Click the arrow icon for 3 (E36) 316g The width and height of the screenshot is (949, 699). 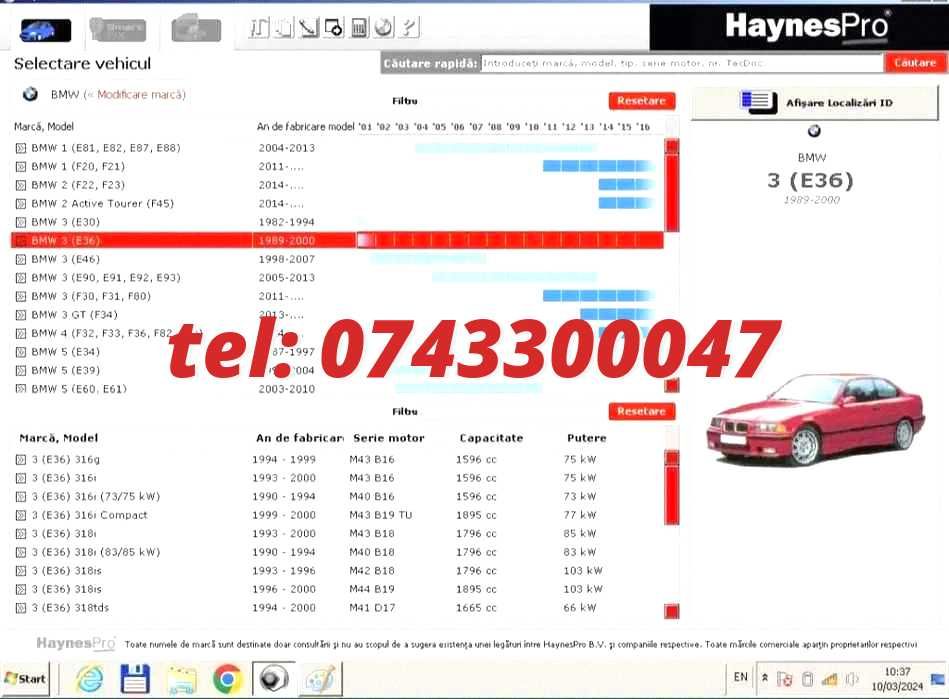click(x=21, y=460)
